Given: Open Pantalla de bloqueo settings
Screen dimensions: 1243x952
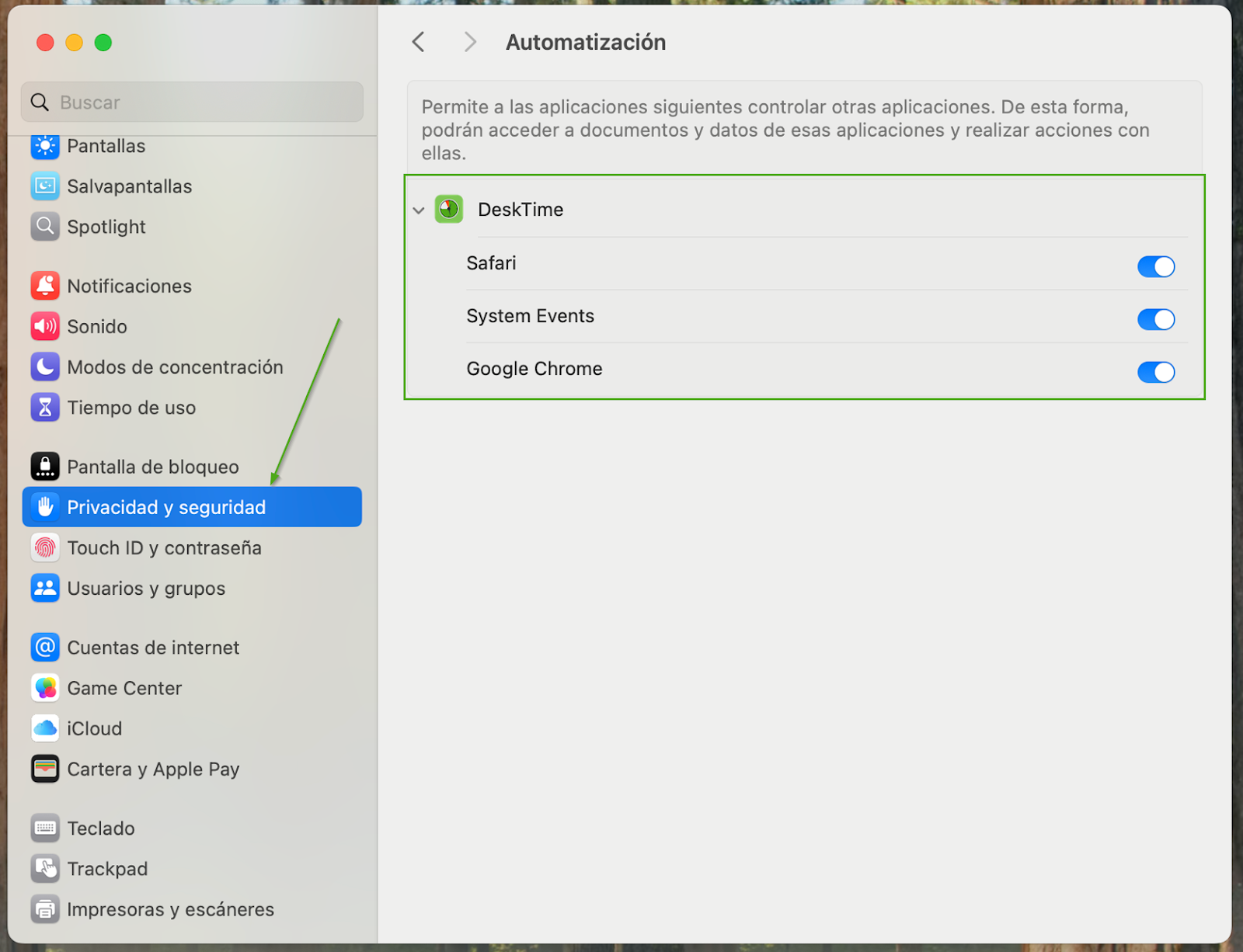Looking at the screenshot, I should click(x=152, y=467).
